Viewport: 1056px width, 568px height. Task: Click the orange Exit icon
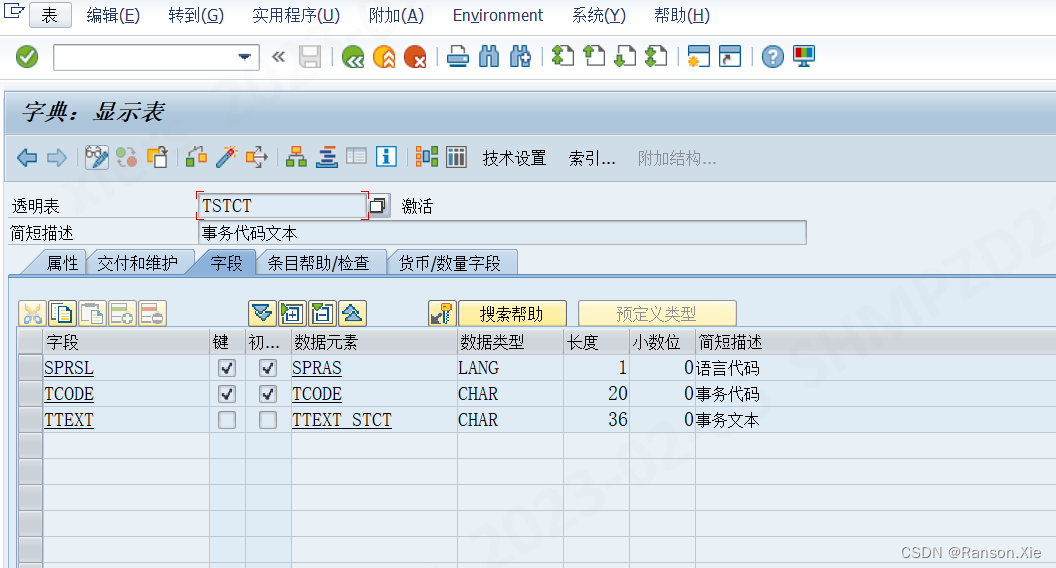pyautogui.click(x=384, y=57)
